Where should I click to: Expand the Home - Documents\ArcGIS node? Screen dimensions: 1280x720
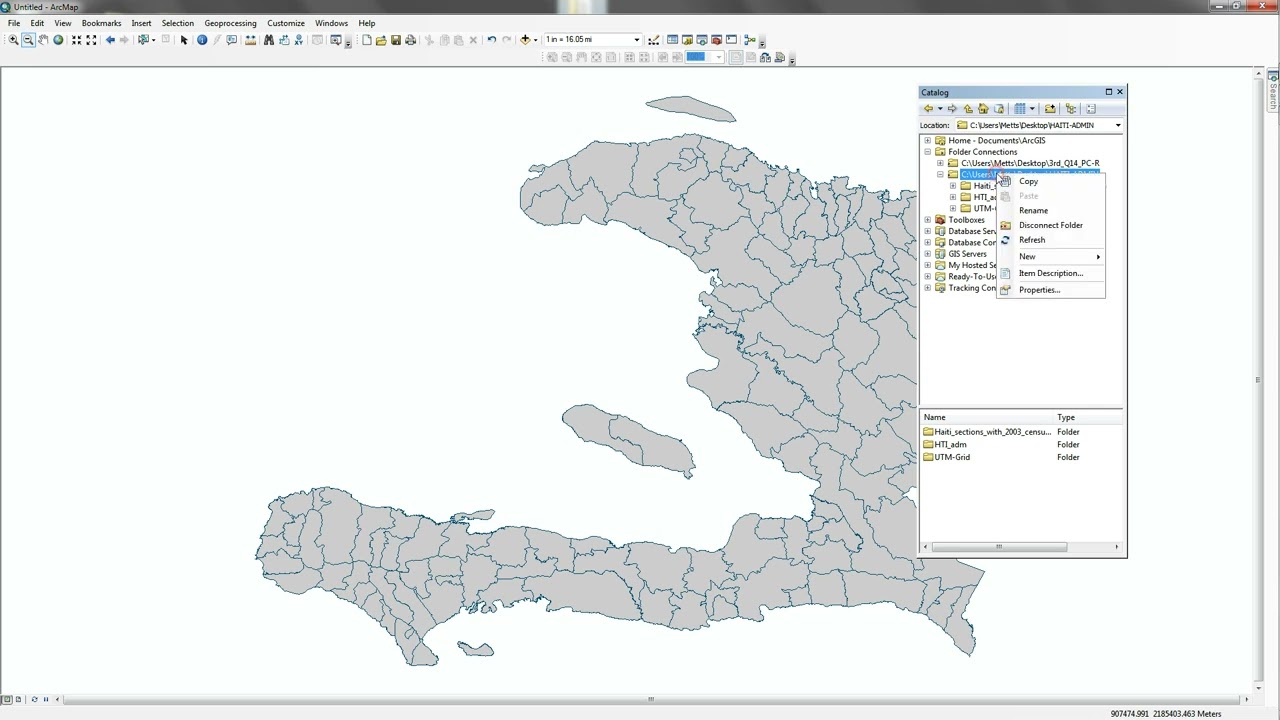[x=927, y=141]
